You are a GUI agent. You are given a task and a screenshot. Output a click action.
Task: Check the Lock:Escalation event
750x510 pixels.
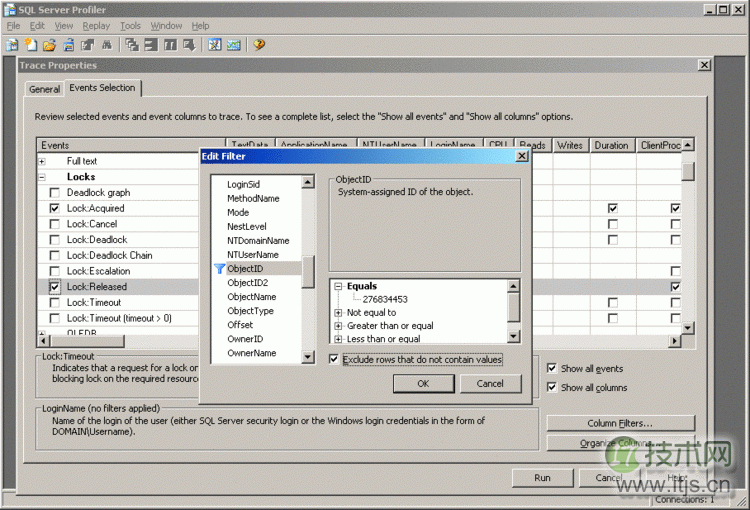(55, 271)
